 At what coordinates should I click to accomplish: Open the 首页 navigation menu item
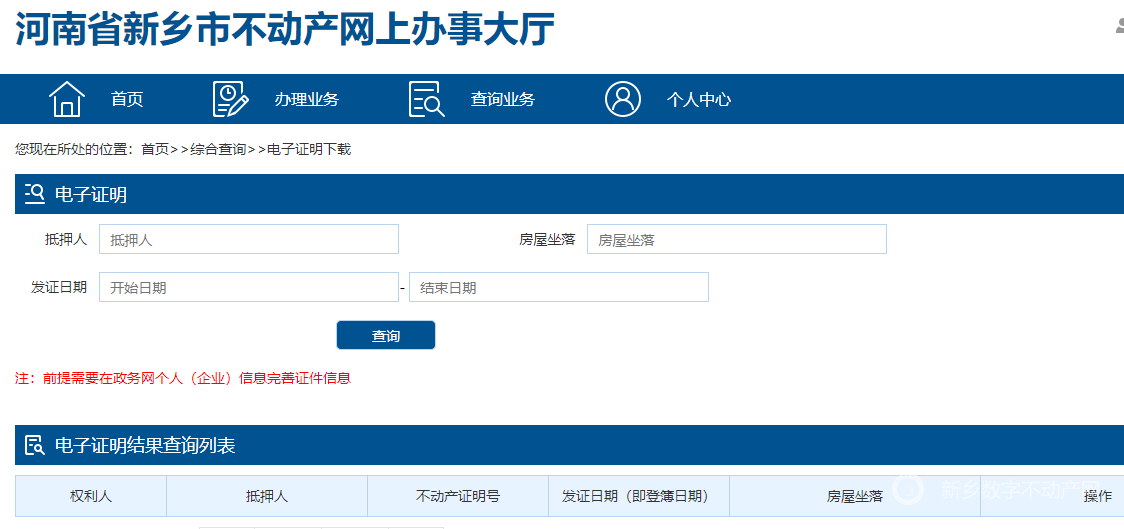[x=127, y=99]
